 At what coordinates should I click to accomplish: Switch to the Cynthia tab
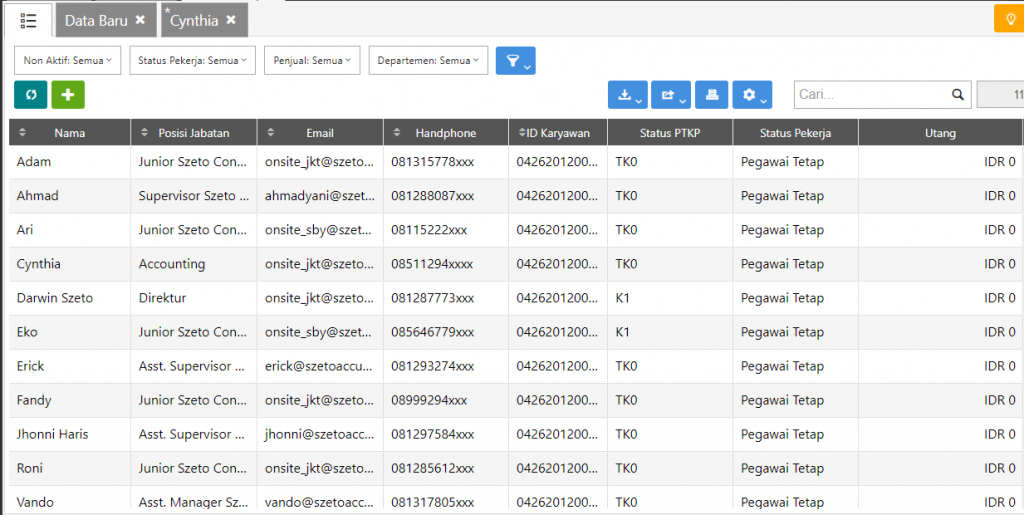coord(194,20)
